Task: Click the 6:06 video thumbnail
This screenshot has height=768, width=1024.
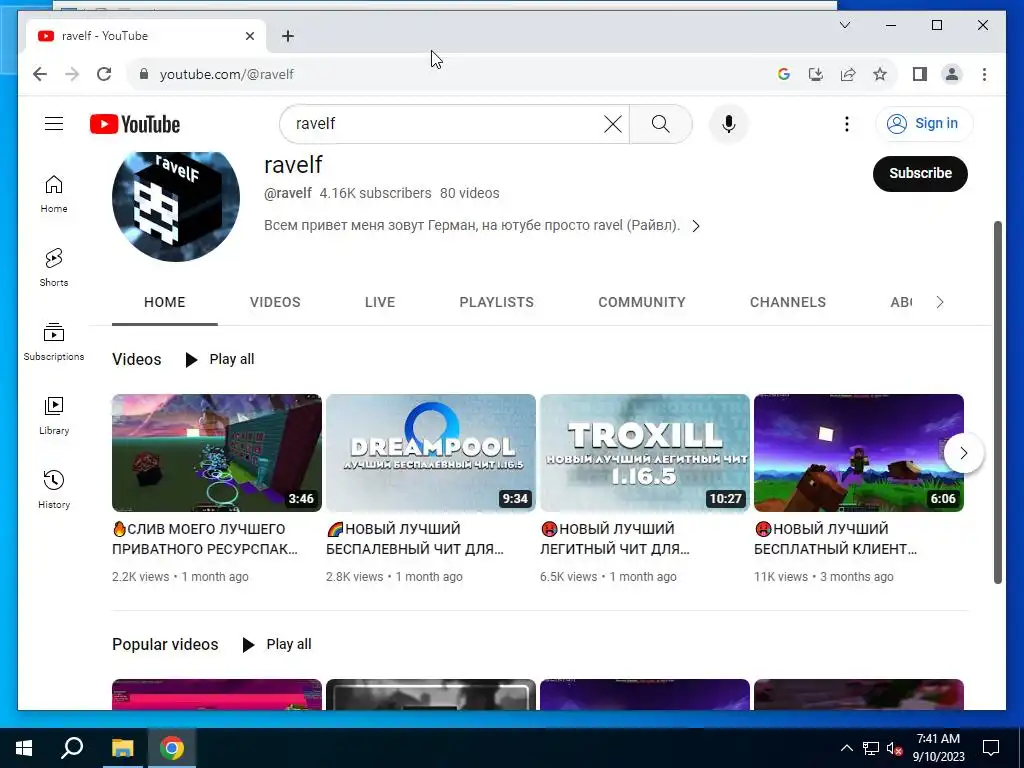Action: pos(859,453)
